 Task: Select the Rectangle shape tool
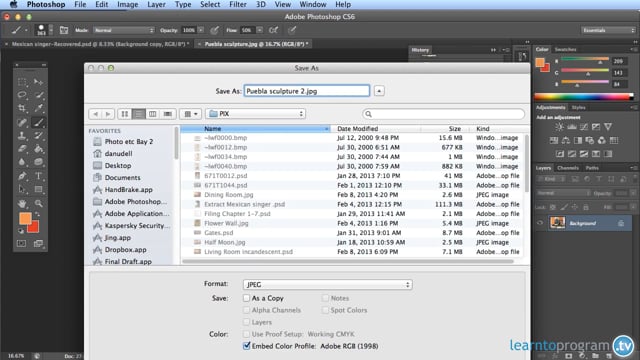pyautogui.click(x=38, y=189)
